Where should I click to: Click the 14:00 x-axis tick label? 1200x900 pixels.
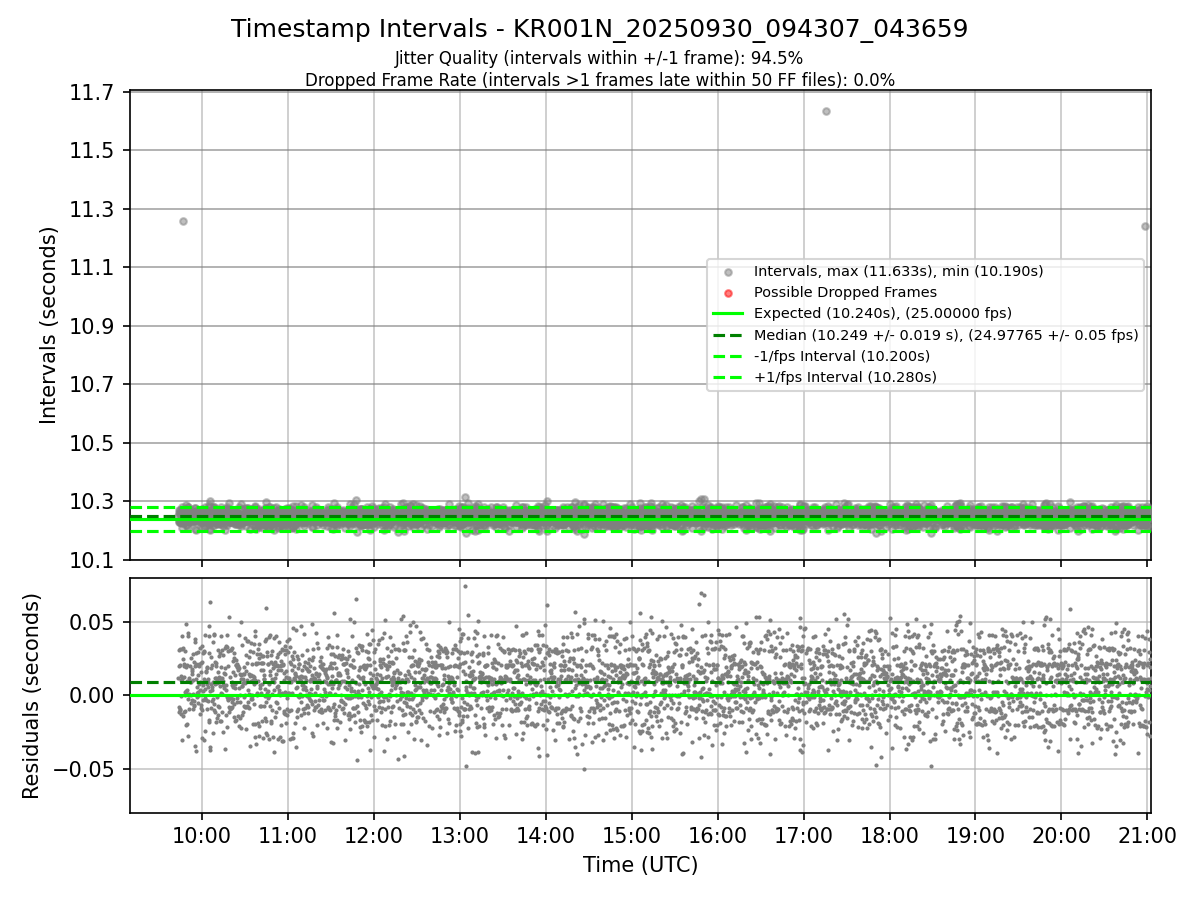546,834
